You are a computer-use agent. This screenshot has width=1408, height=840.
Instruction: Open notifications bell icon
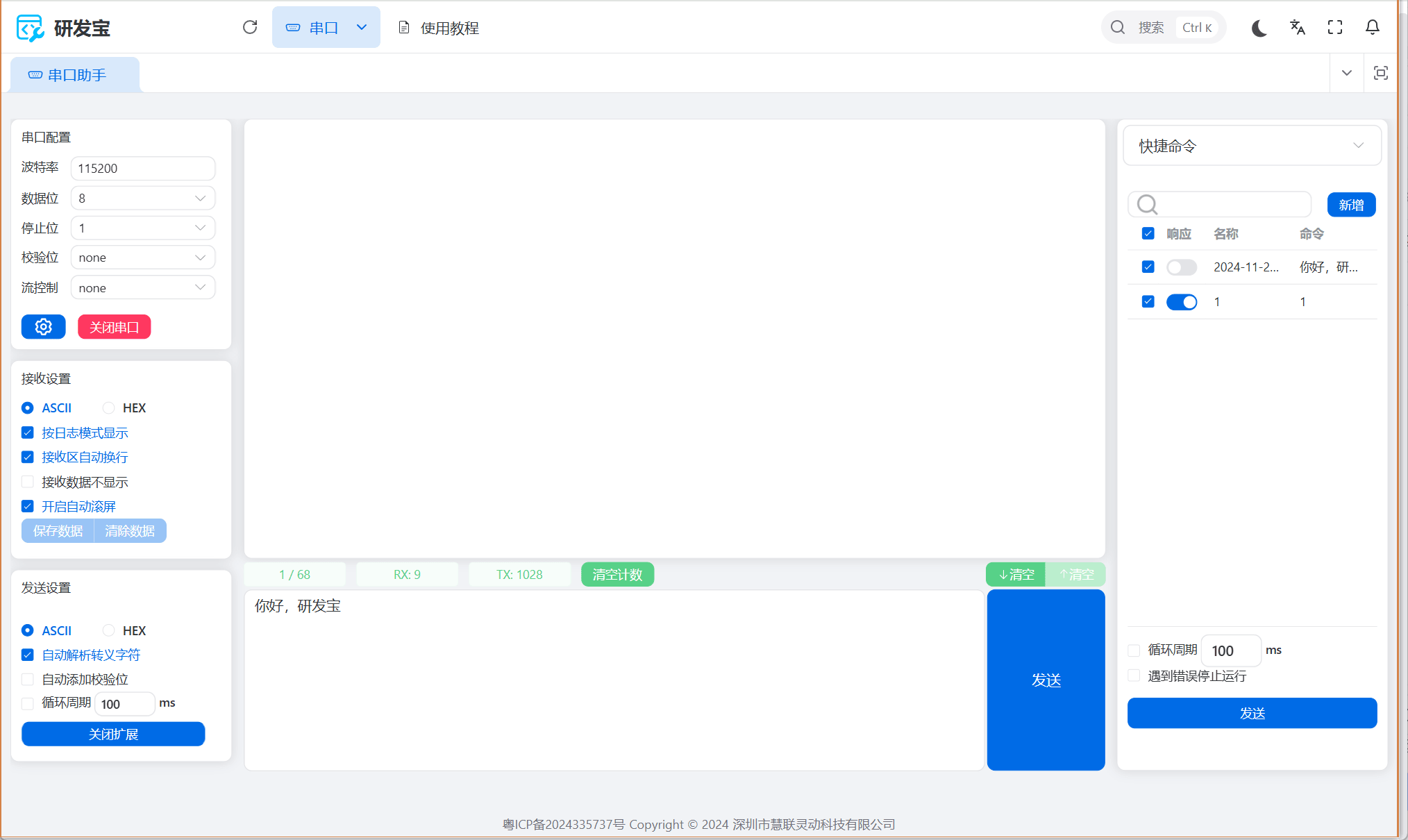(1372, 28)
